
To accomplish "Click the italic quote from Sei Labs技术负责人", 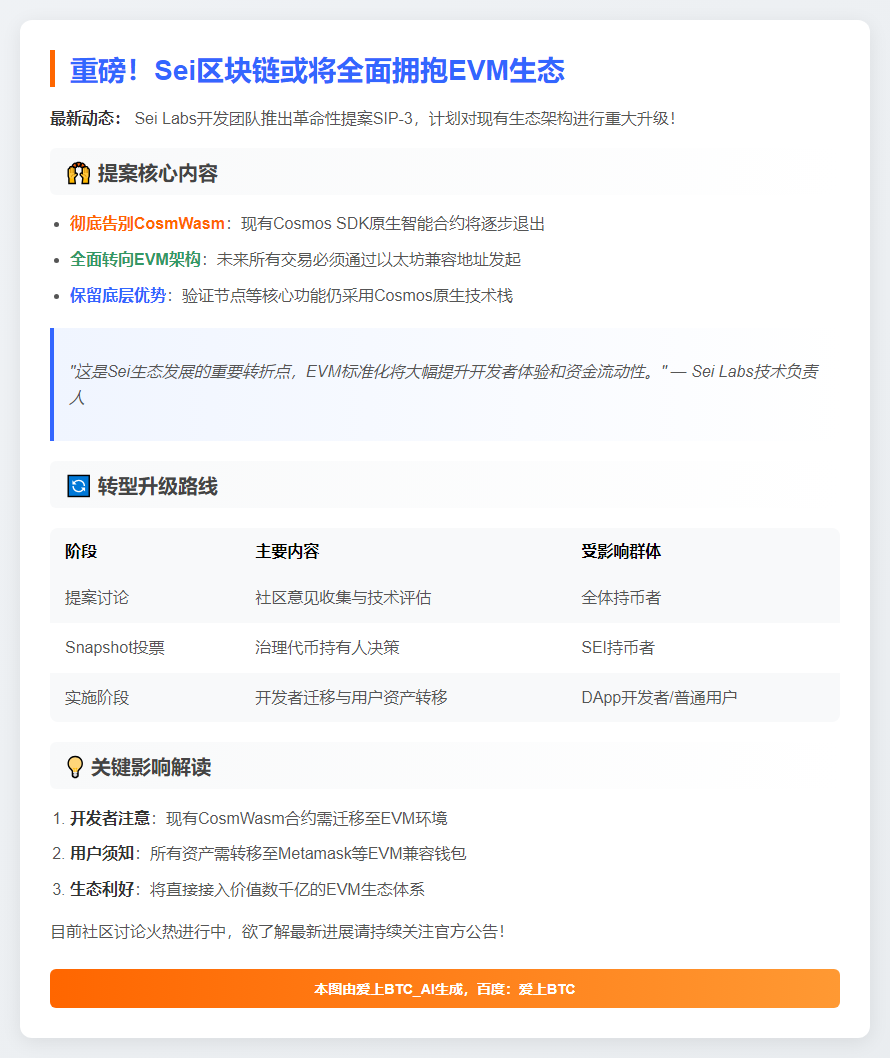I will pyautogui.click(x=443, y=384).
